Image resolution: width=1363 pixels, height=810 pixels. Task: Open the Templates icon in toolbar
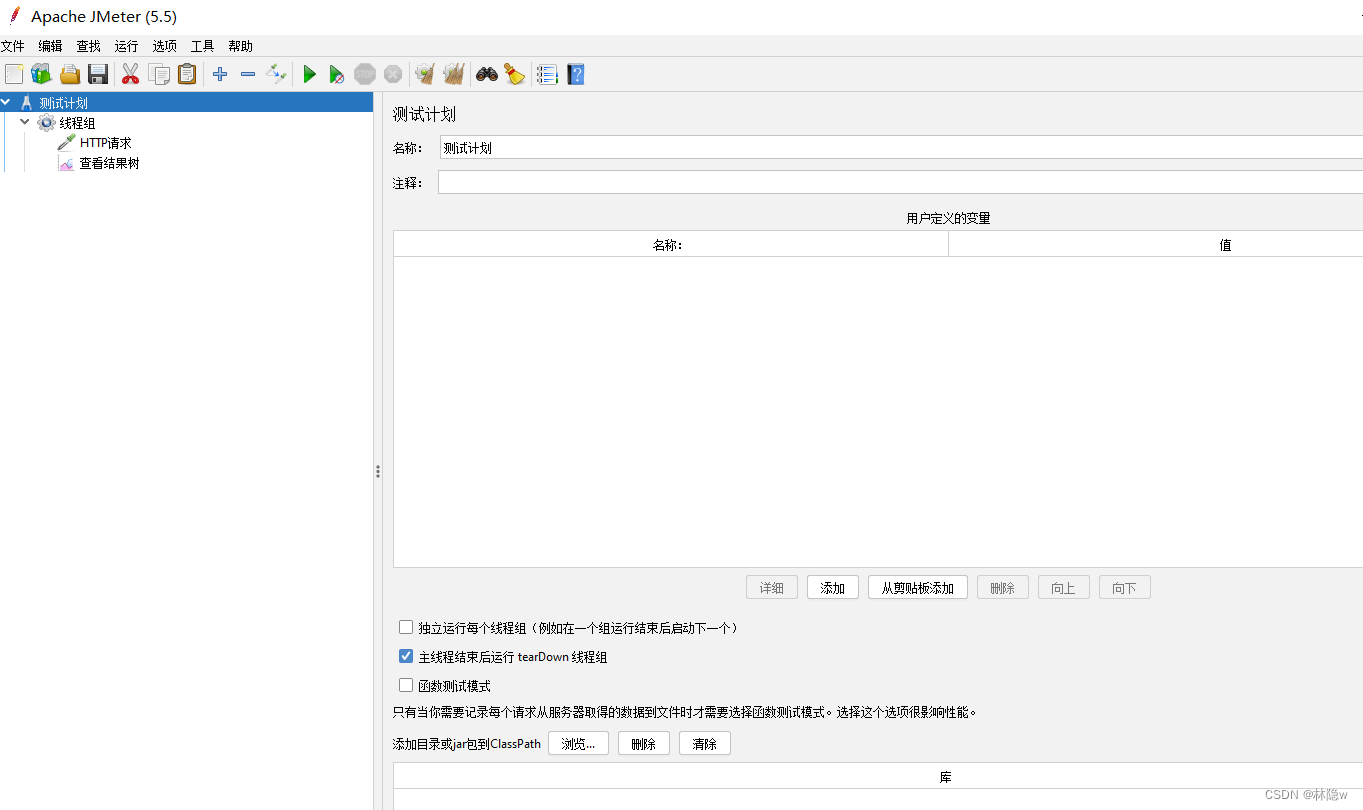pos(41,74)
